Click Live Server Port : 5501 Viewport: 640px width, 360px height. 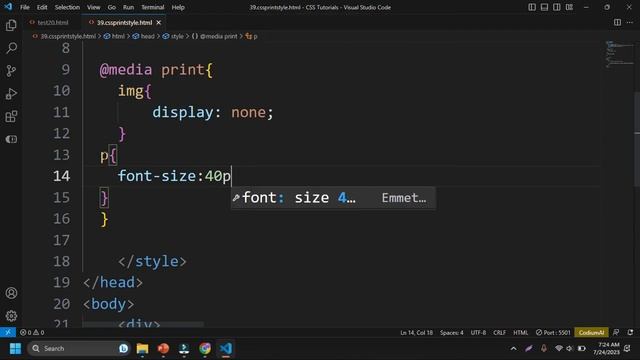pos(553,333)
